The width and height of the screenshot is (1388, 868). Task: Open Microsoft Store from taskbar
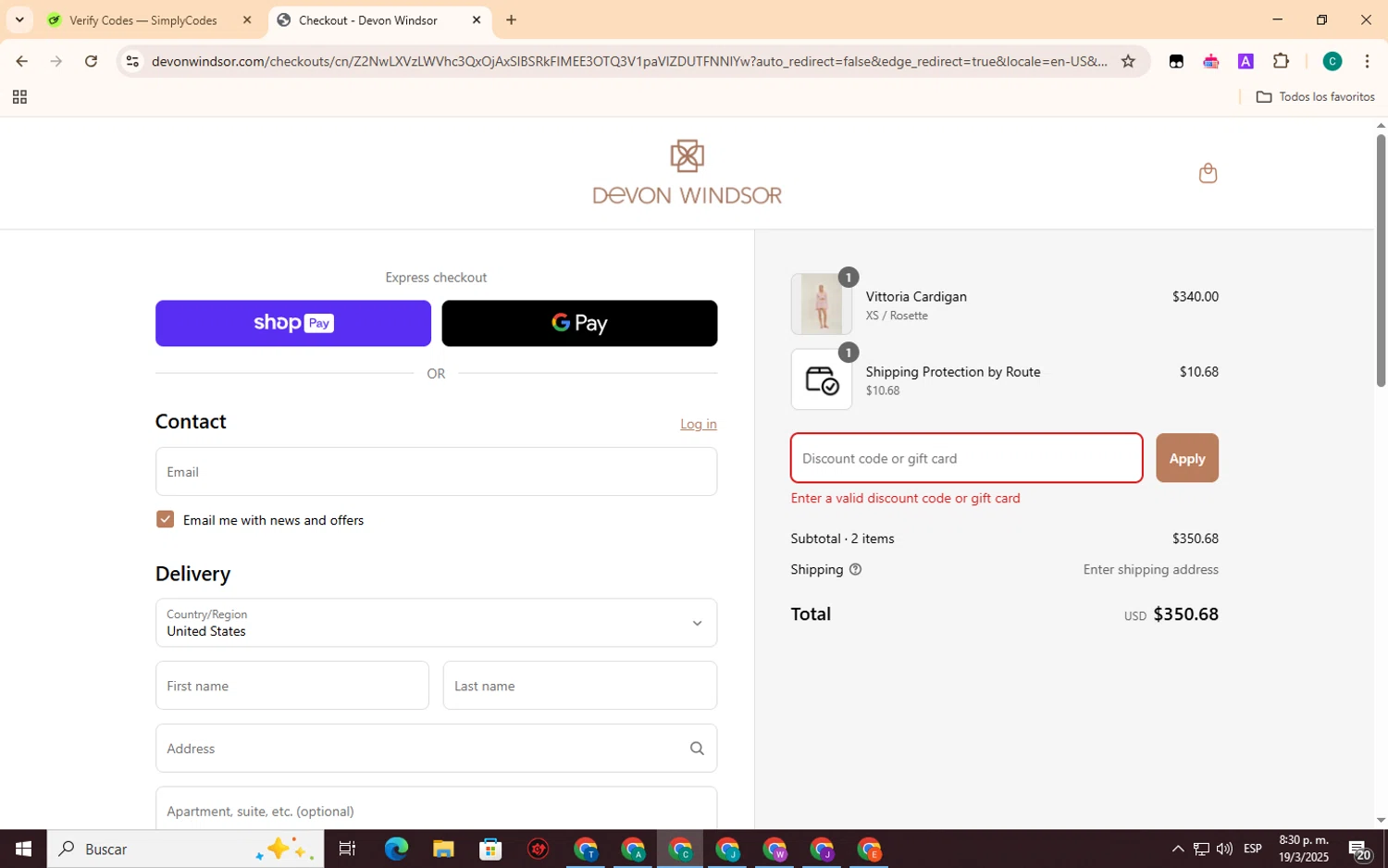point(490,849)
